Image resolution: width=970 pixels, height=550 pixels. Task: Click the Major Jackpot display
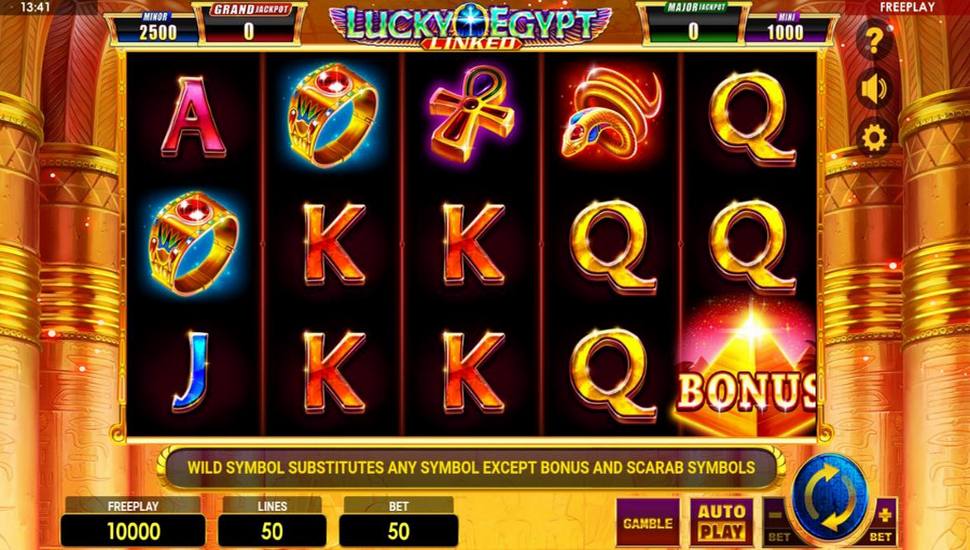point(693,24)
